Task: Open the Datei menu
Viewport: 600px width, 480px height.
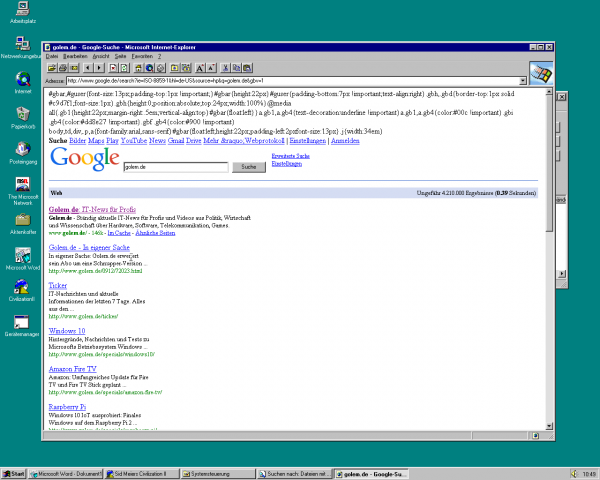Action: (52, 56)
